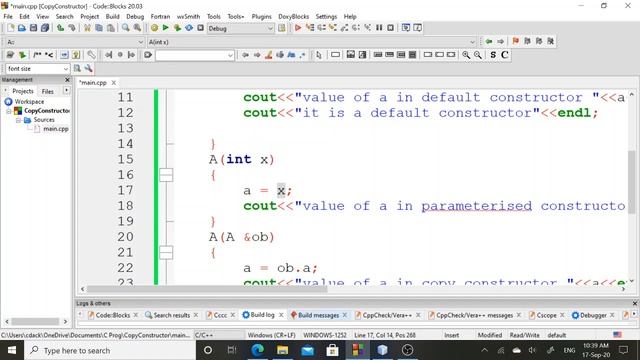This screenshot has height=360, width=640.
Task: Open the wxSmith menu
Action: point(188,16)
